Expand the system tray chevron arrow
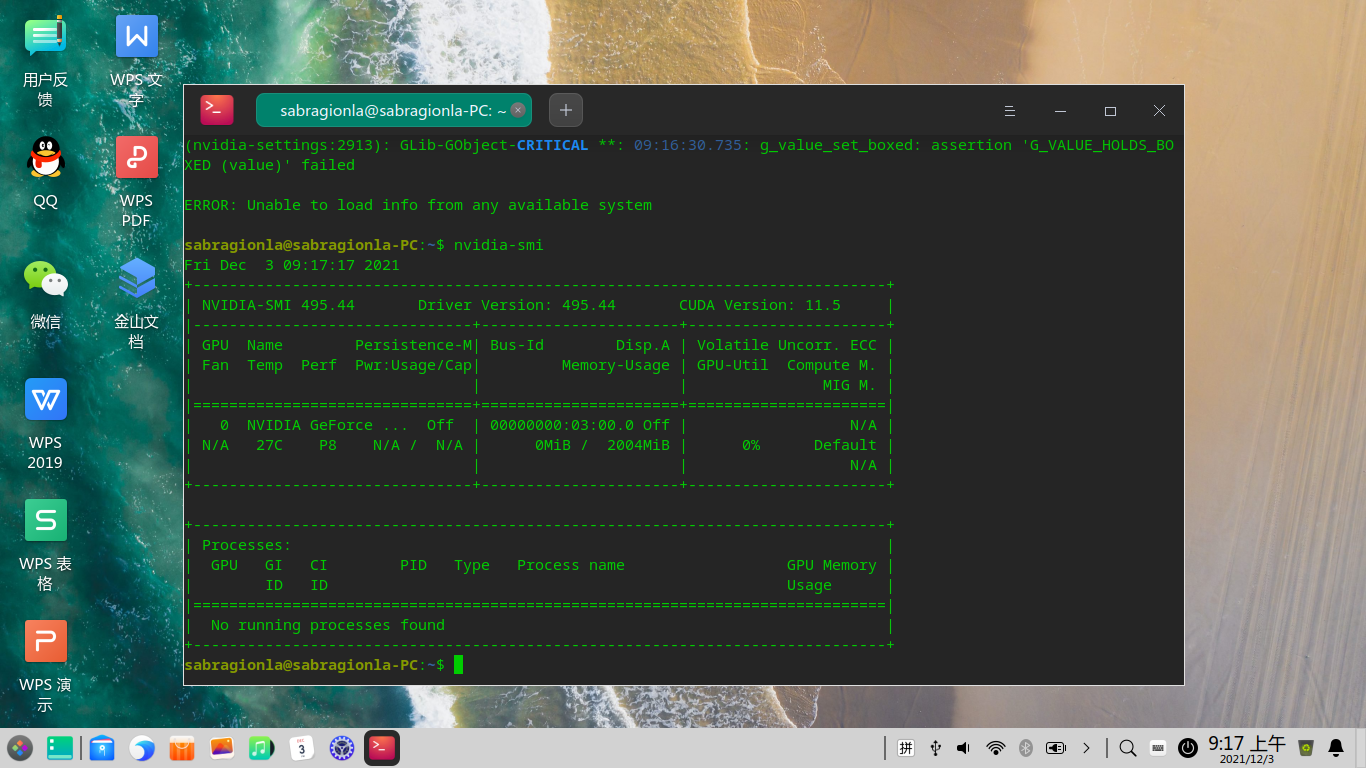 click(x=1086, y=748)
